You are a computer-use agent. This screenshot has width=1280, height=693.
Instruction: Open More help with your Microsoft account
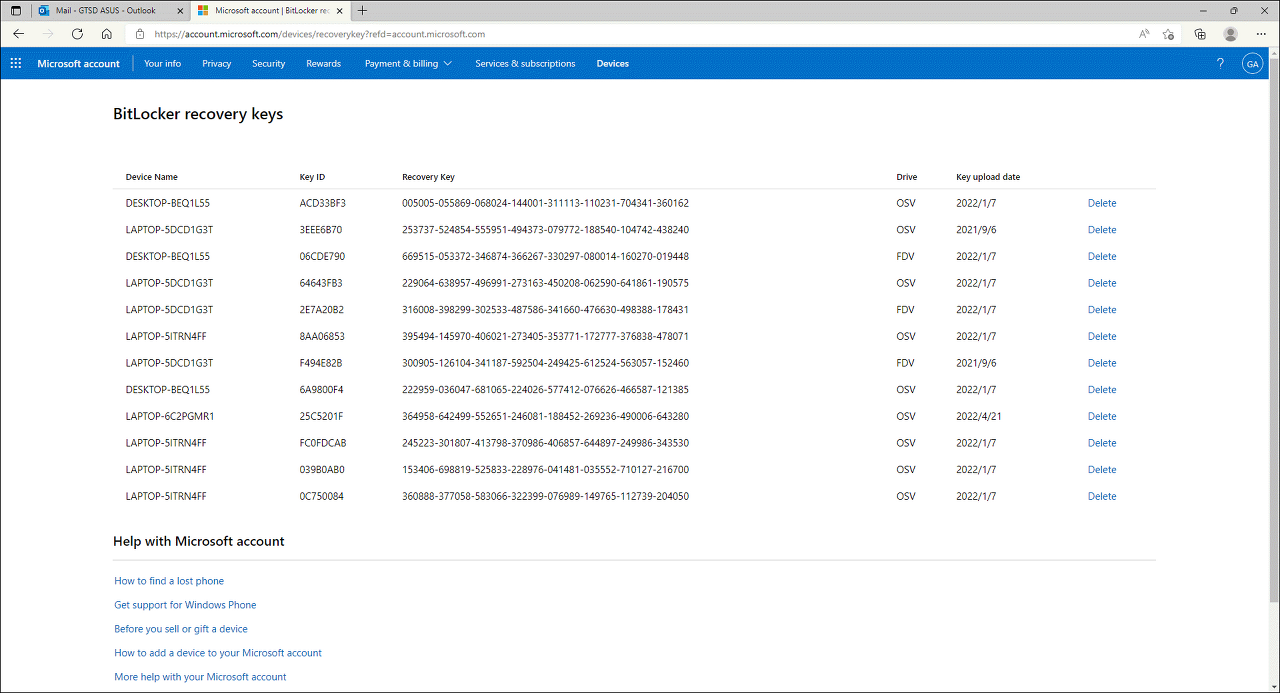click(200, 677)
